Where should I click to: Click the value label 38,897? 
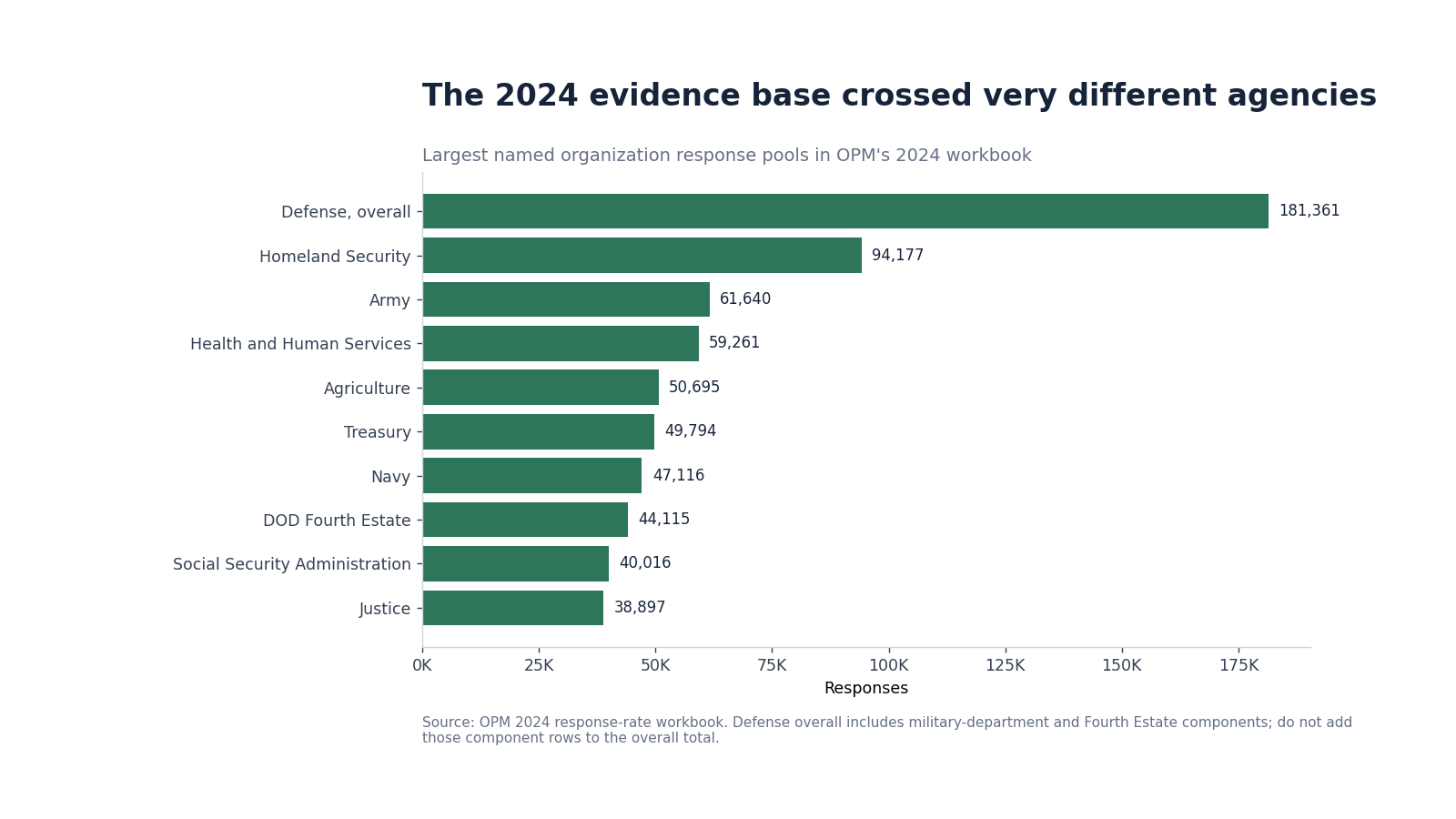[x=640, y=608]
